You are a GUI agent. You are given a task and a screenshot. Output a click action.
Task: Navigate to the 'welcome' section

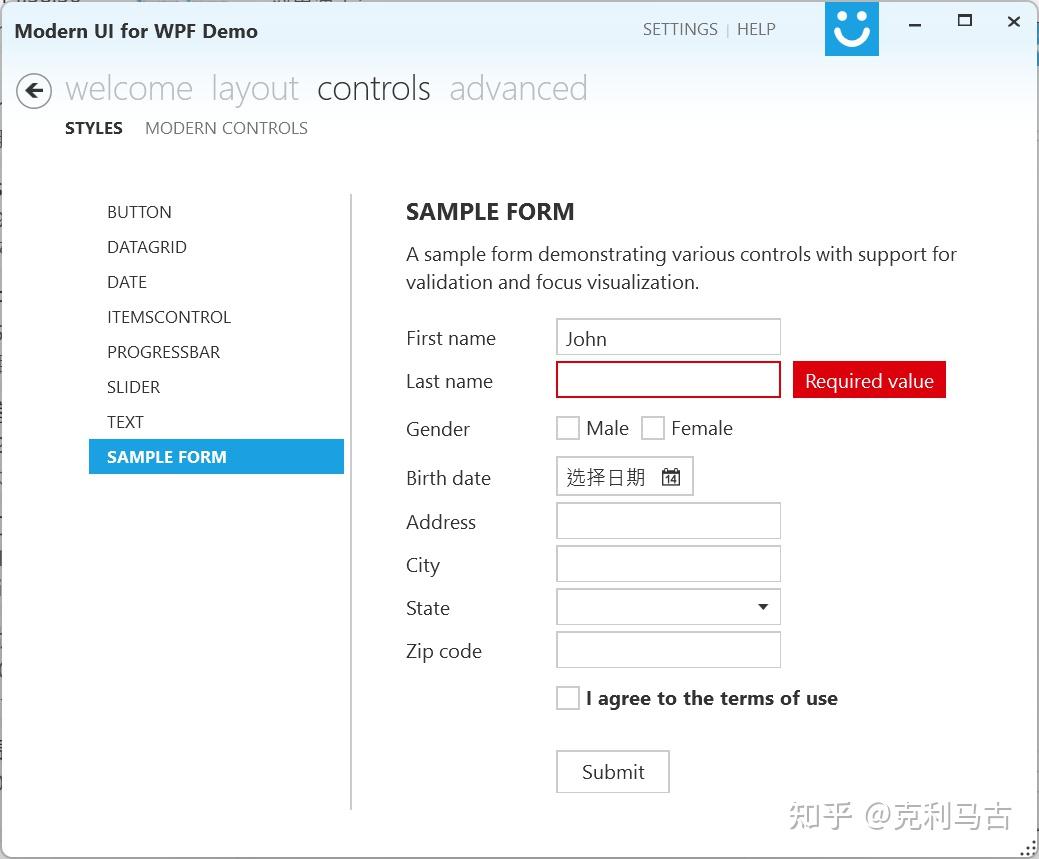[x=129, y=88]
